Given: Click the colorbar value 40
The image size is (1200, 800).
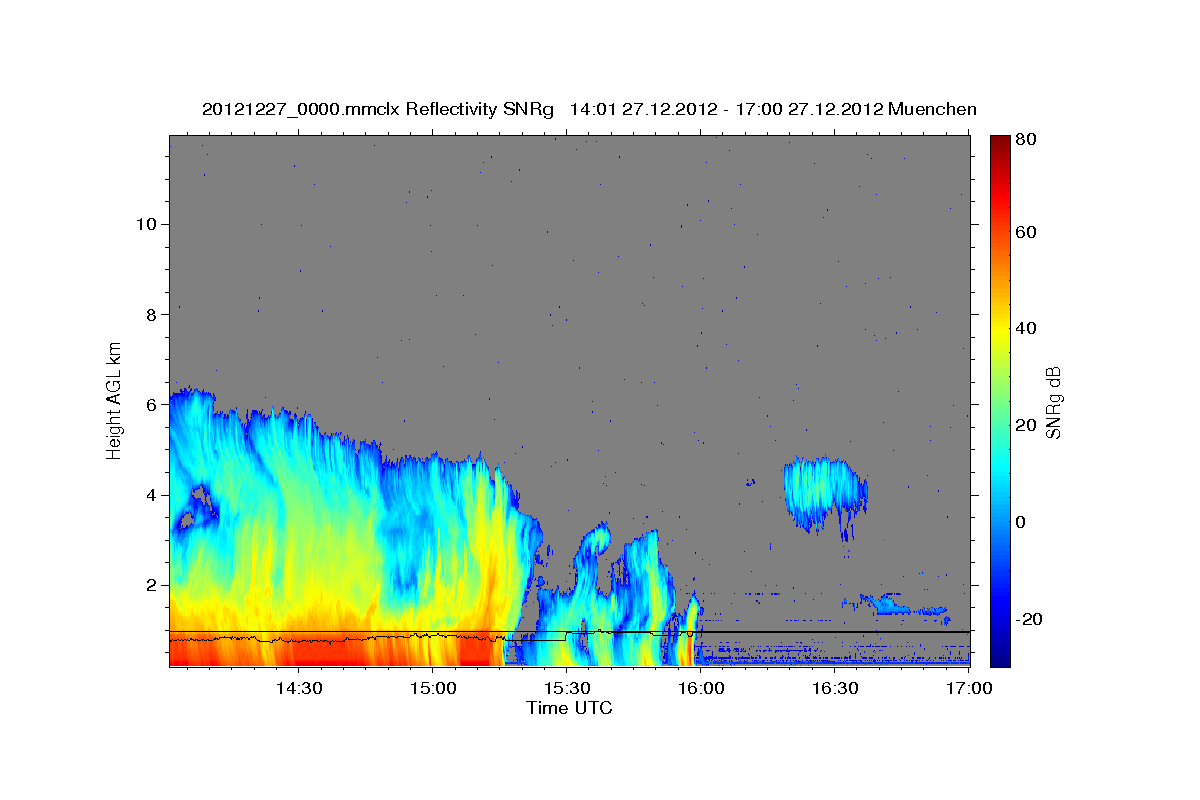Looking at the screenshot, I should (1025, 328).
